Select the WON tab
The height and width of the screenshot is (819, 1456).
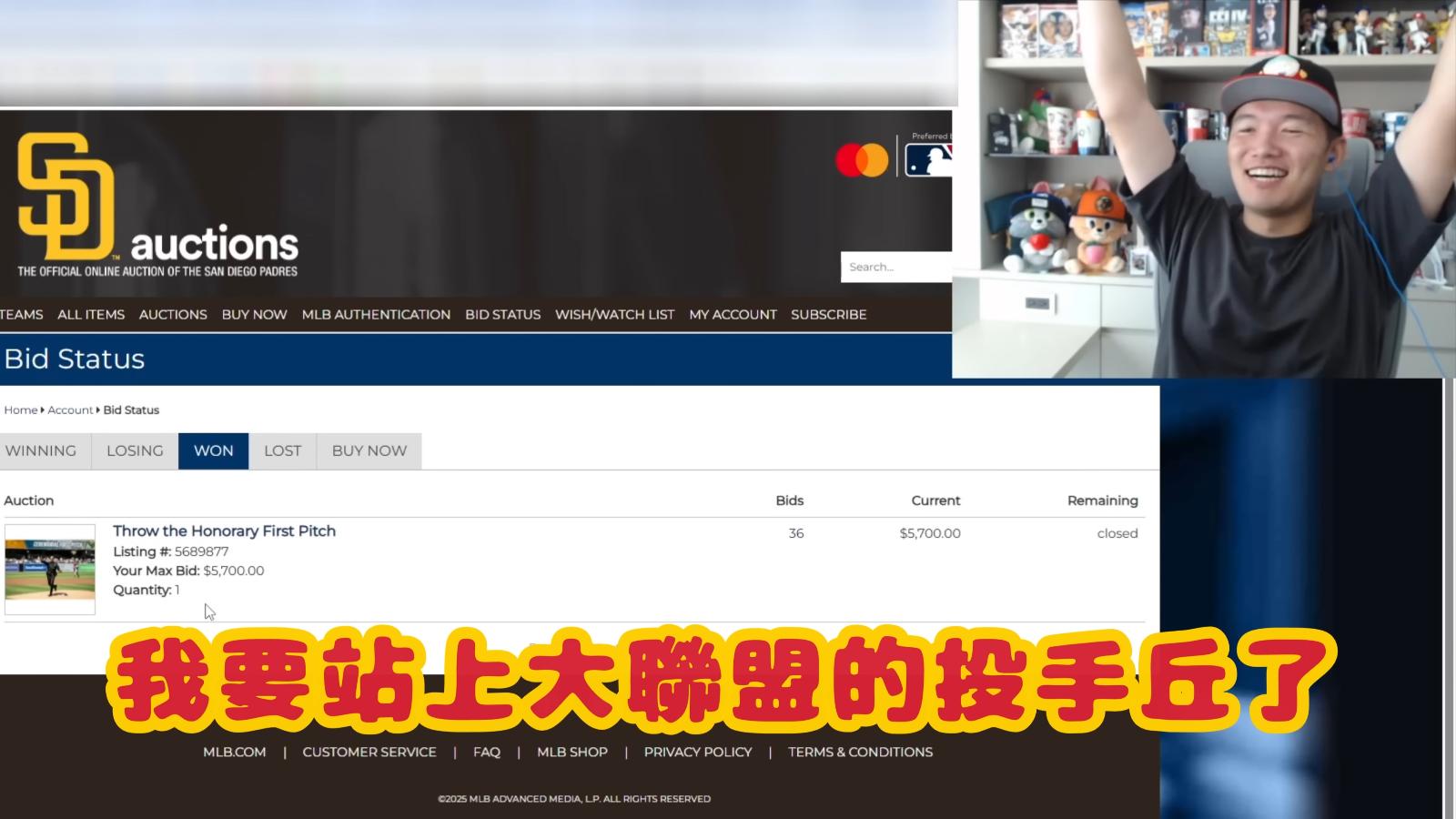[214, 450]
